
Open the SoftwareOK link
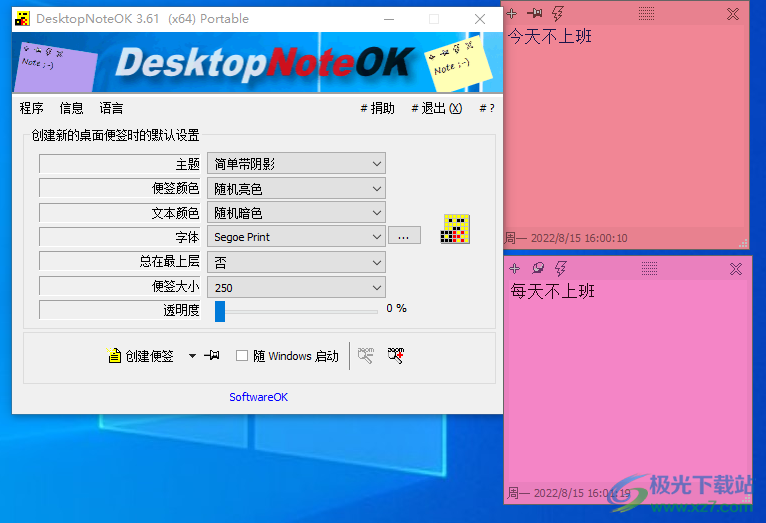pyautogui.click(x=258, y=397)
